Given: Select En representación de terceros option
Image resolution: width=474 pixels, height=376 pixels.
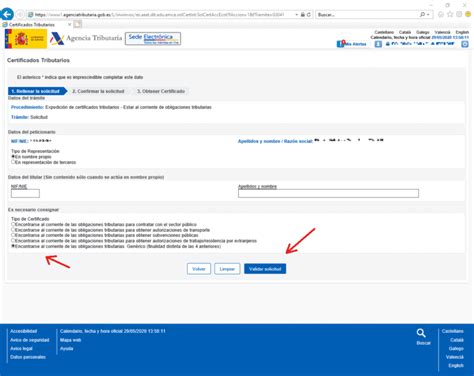Looking at the screenshot, I should click(x=13, y=162).
